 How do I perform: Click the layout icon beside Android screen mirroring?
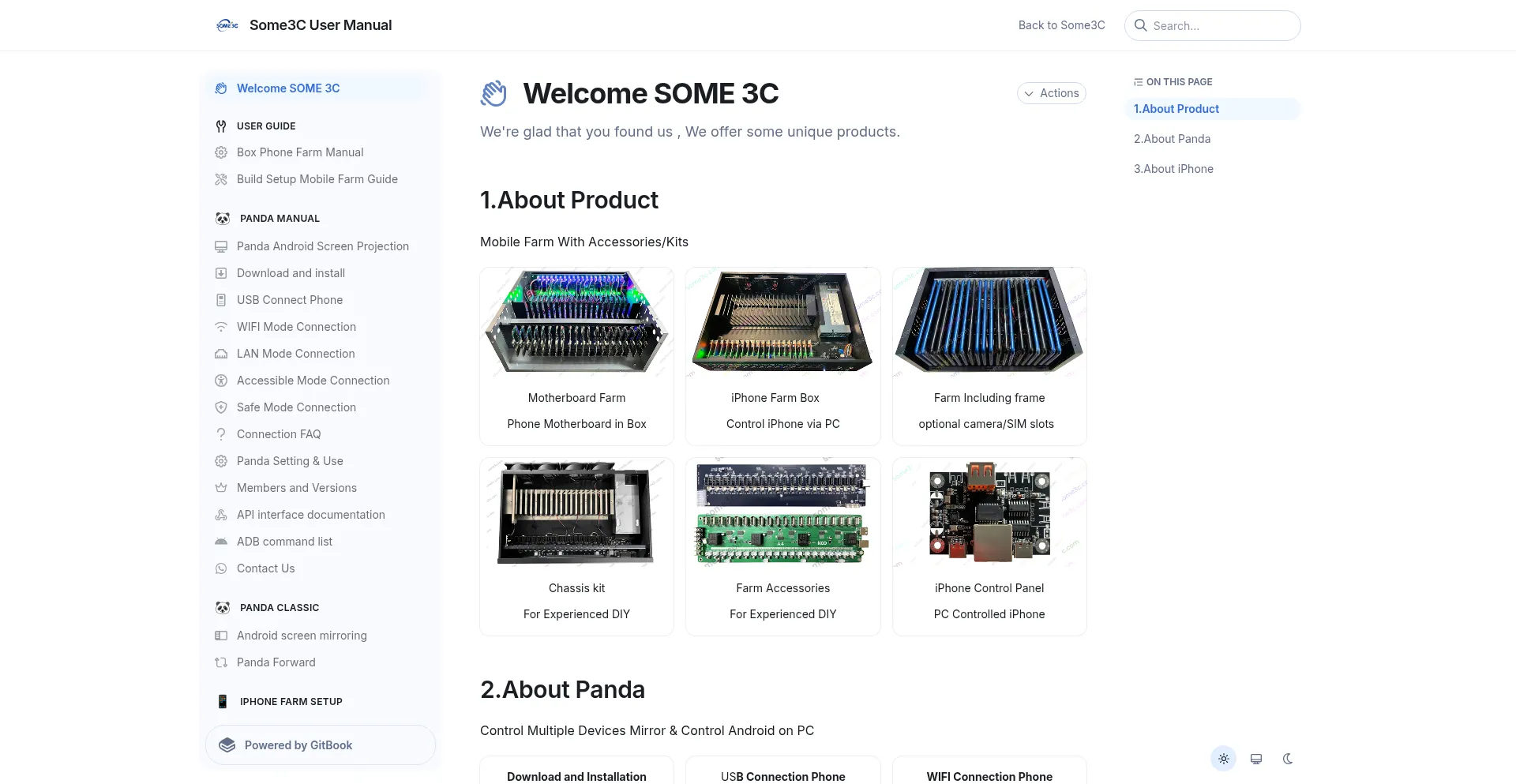[221, 636]
